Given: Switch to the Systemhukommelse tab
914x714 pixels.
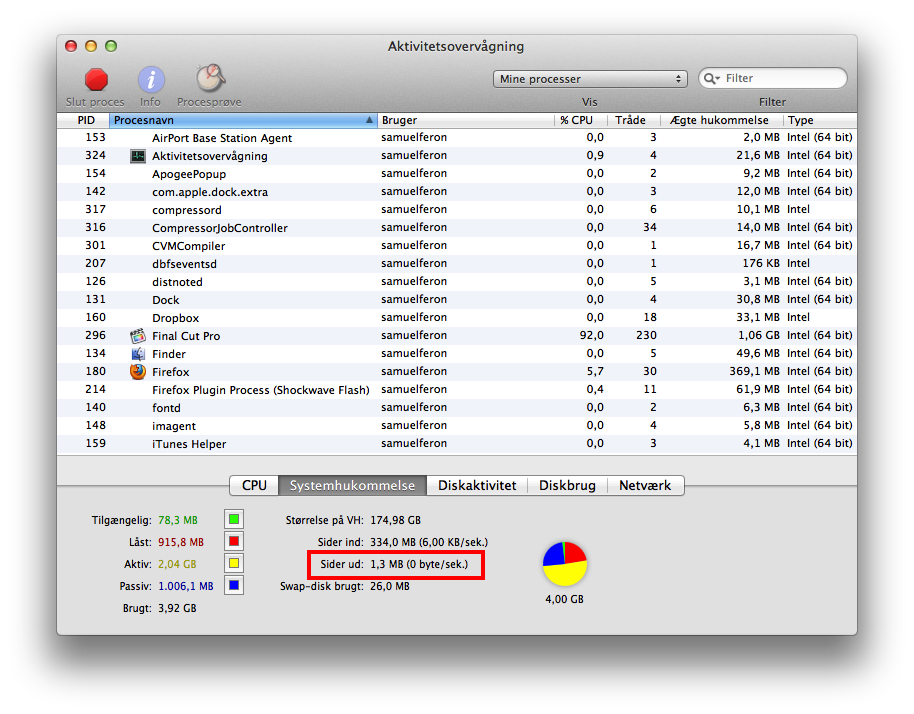Looking at the screenshot, I should point(352,486).
